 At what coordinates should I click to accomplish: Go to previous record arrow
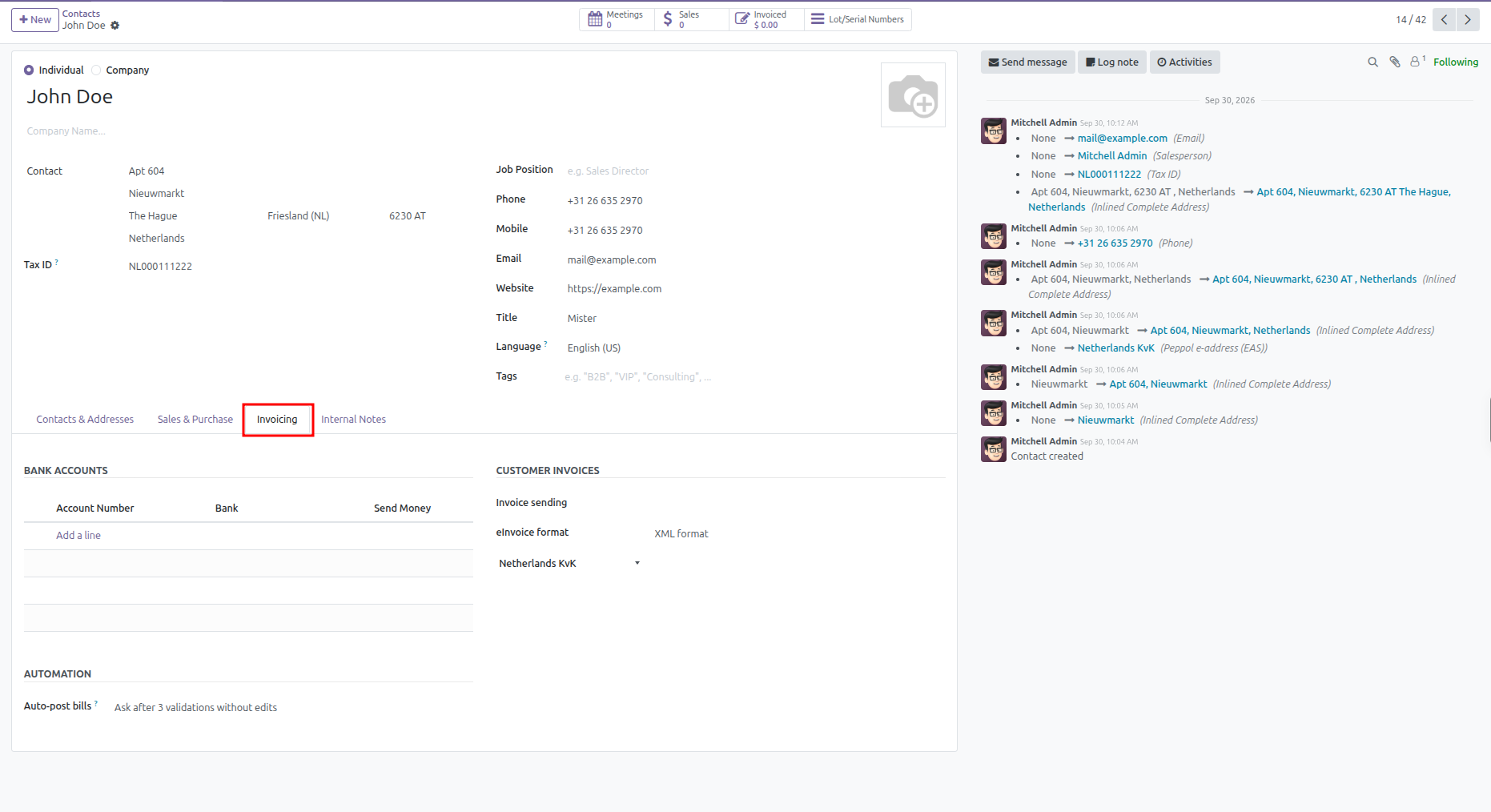coord(1444,19)
